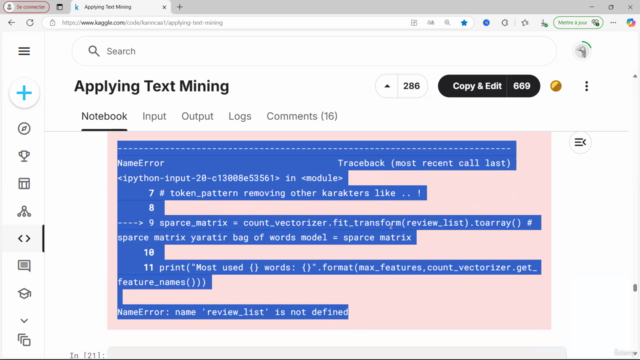Click the zoom magnifier icon in address bar
The width and height of the screenshot is (640, 360).
click(447, 23)
